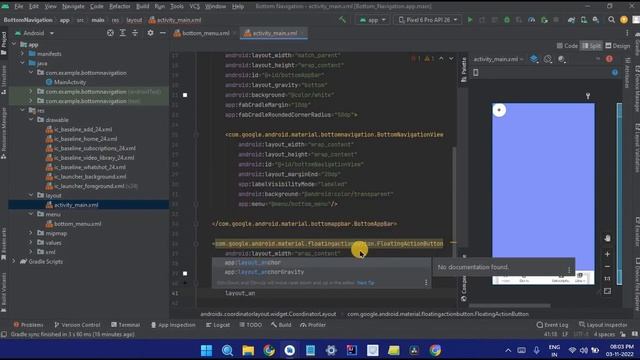Viewport: 640px width, 360px height.
Task: Open Windows taskbar search
Action: [x=227, y=350]
